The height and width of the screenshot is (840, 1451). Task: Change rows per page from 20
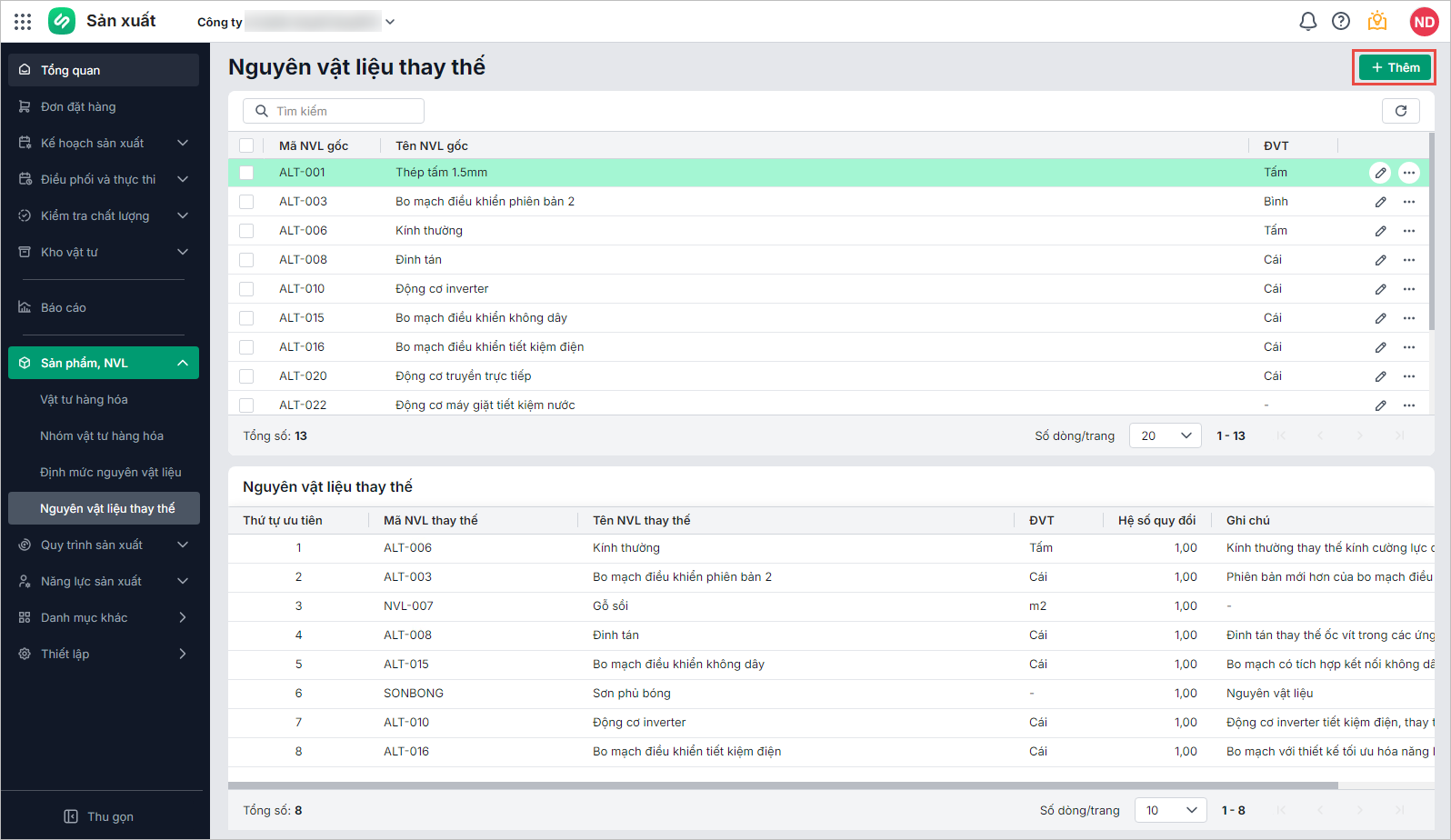pos(1165,435)
